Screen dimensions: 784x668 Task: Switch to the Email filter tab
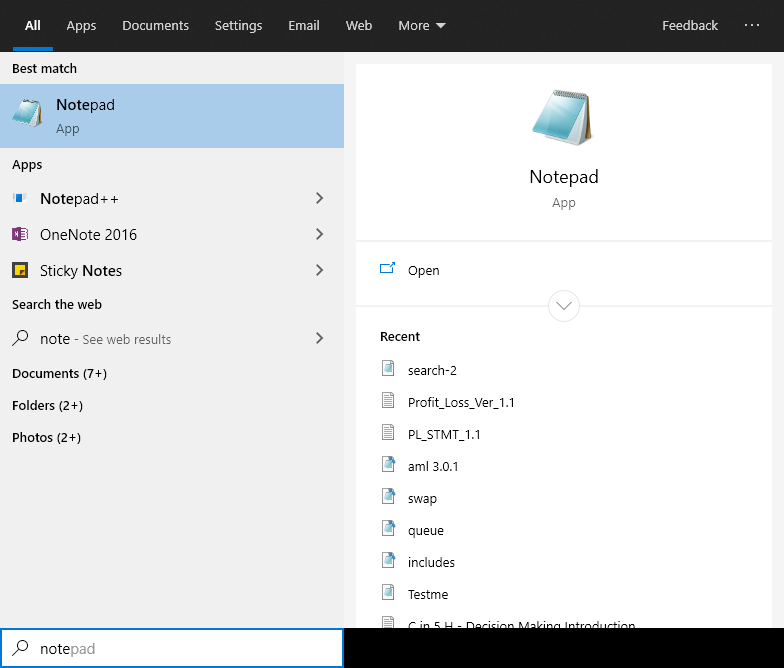[x=304, y=26]
